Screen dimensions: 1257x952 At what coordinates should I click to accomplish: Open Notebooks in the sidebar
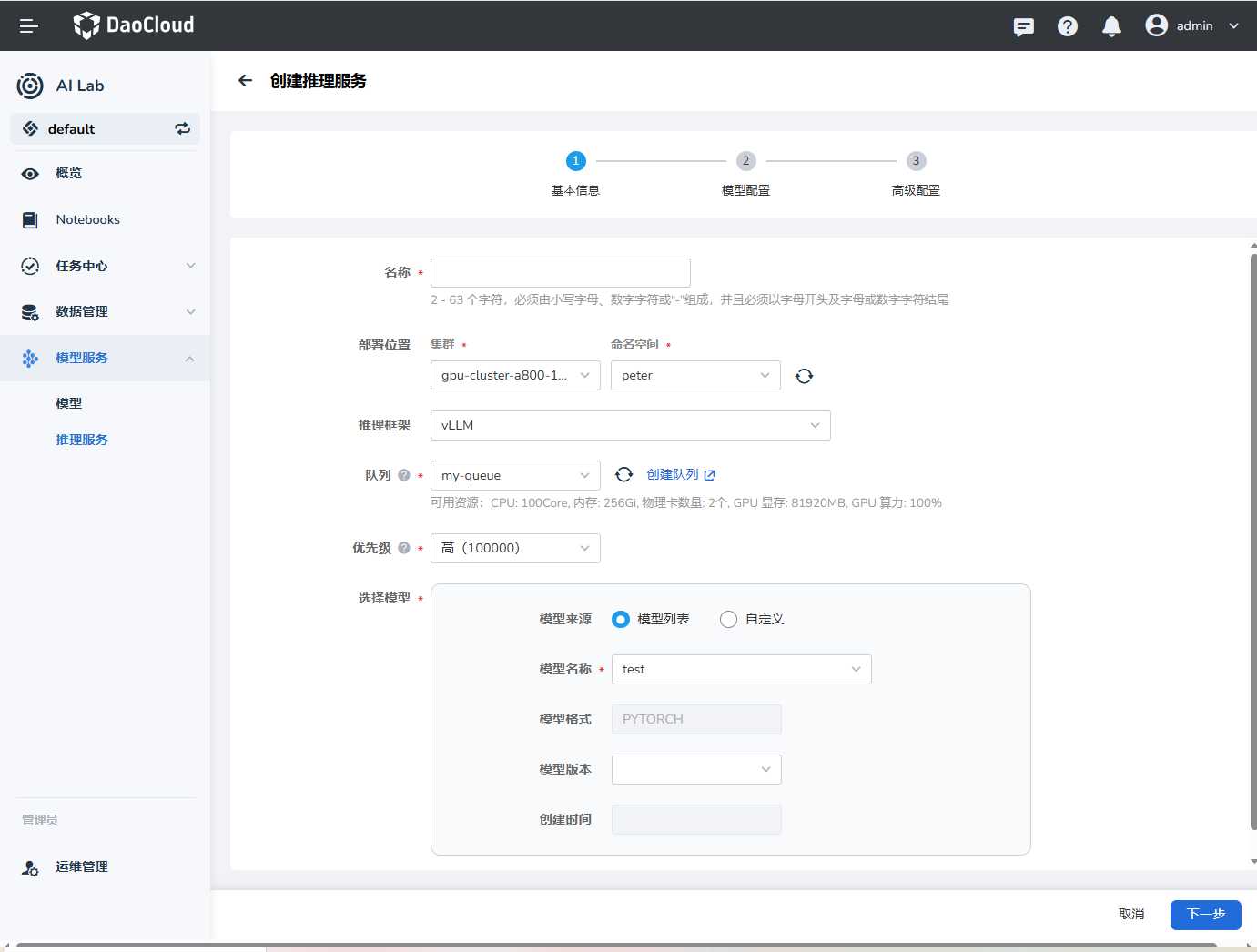(x=87, y=219)
